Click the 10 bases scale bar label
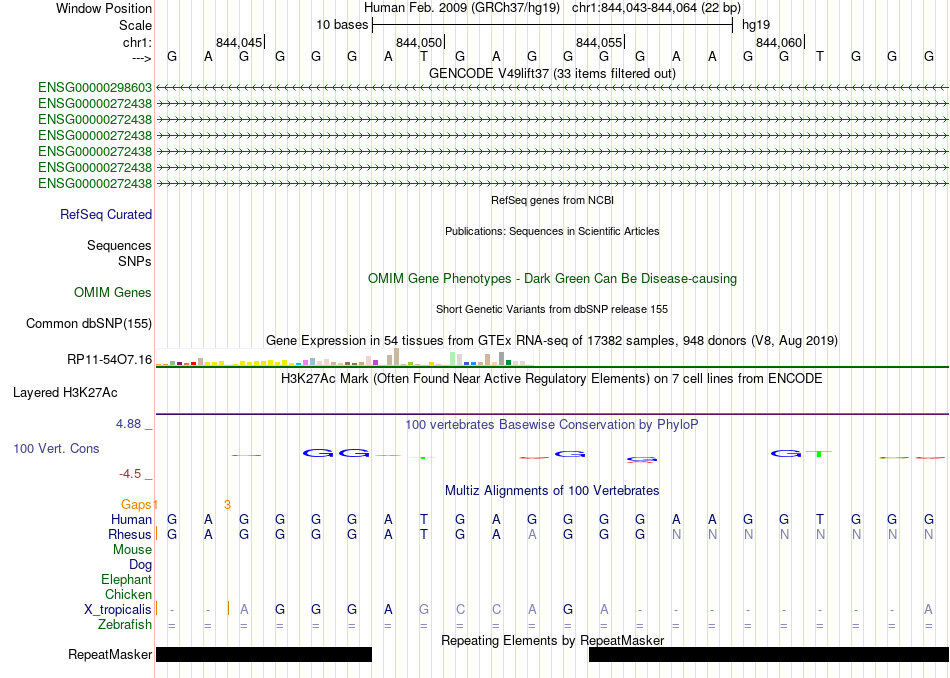 pyautogui.click(x=342, y=25)
